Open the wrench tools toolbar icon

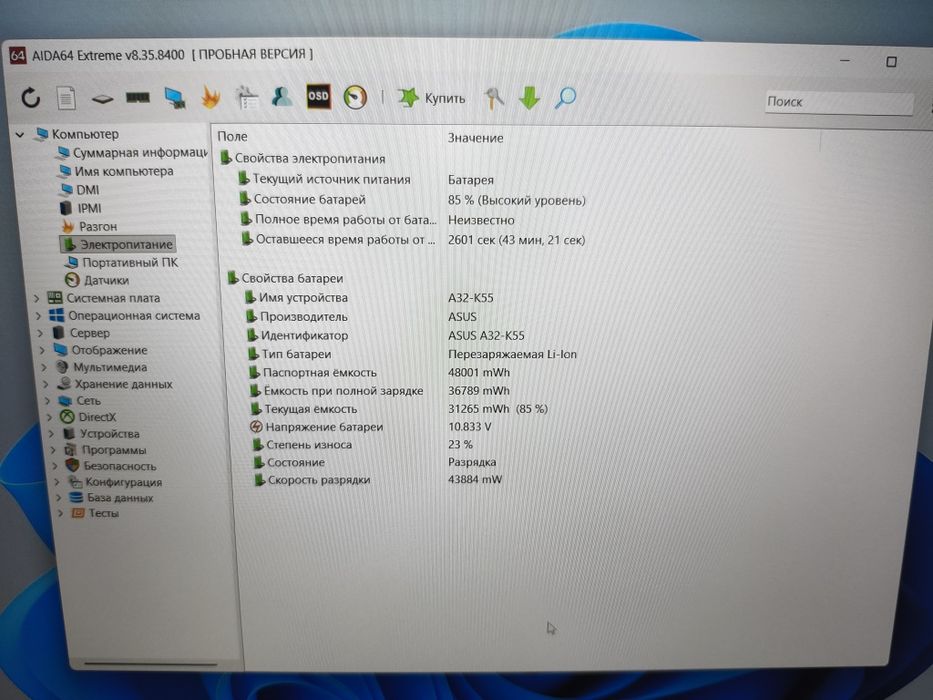[494, 98]
